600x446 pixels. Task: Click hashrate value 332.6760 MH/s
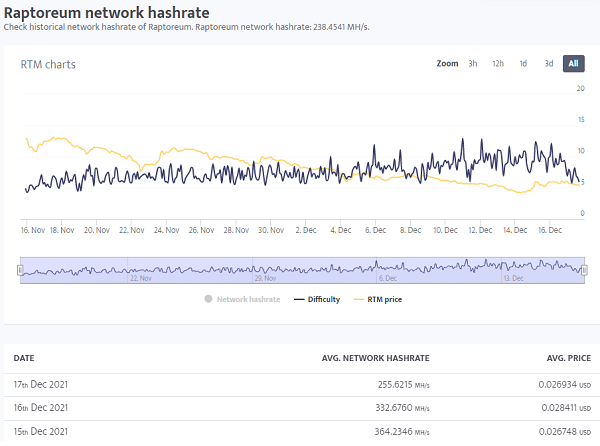[x=403, y=408]
